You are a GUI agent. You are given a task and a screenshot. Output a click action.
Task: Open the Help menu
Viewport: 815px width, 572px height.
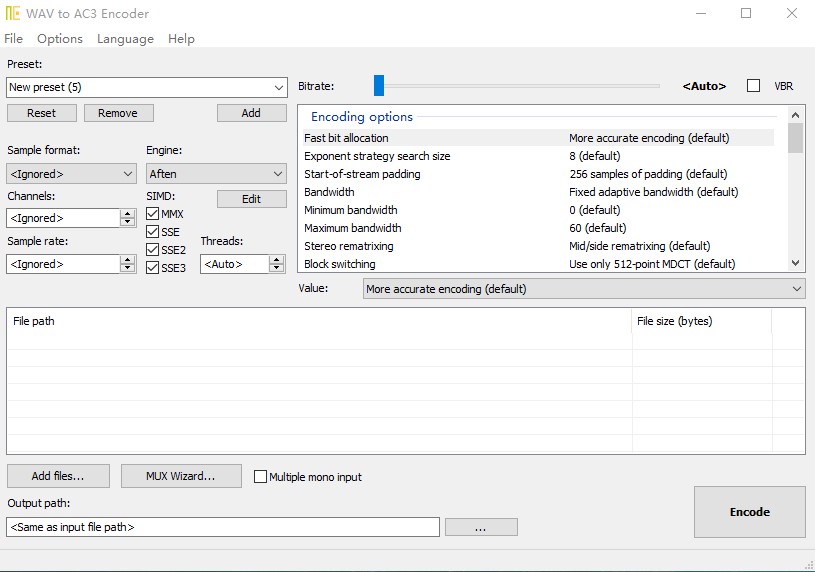(181, 38)
